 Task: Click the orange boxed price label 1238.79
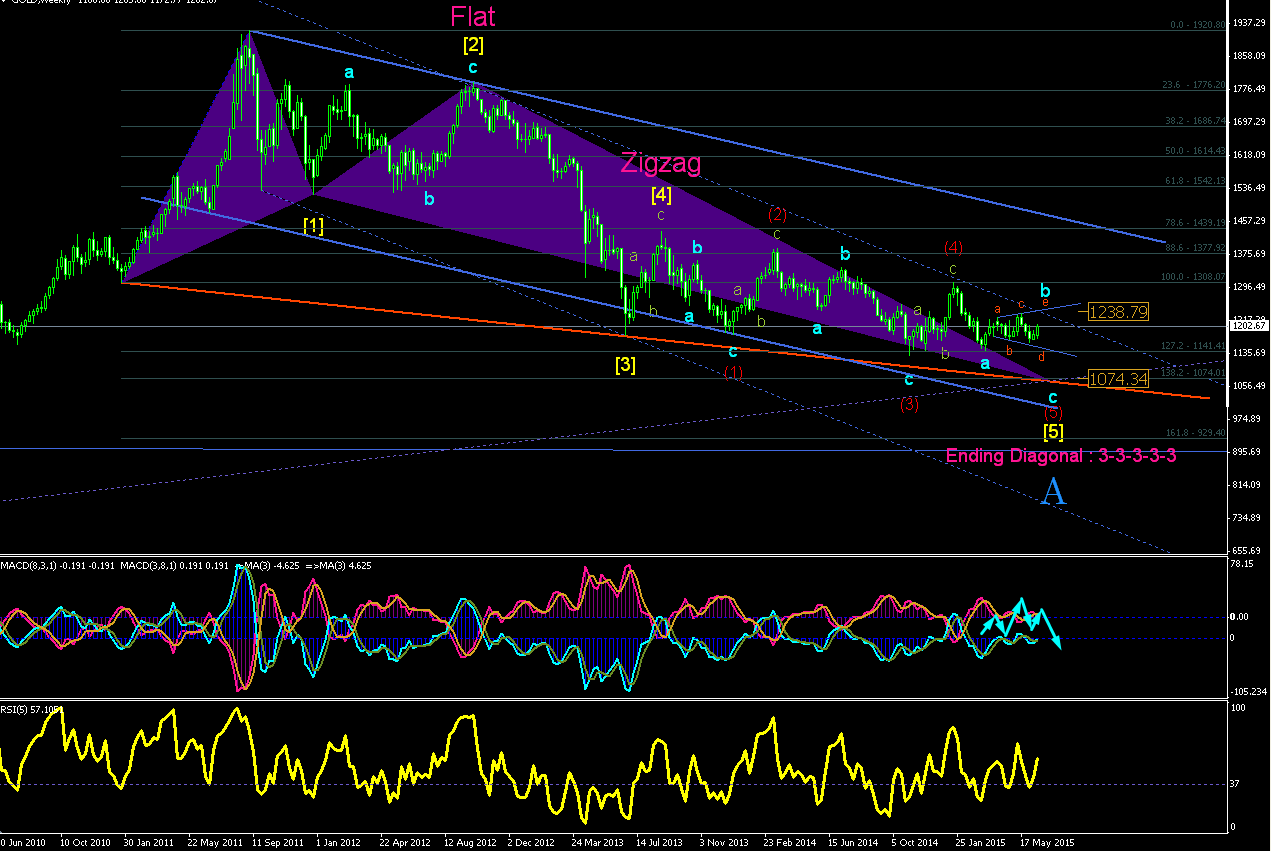(x=1118, y=312)
